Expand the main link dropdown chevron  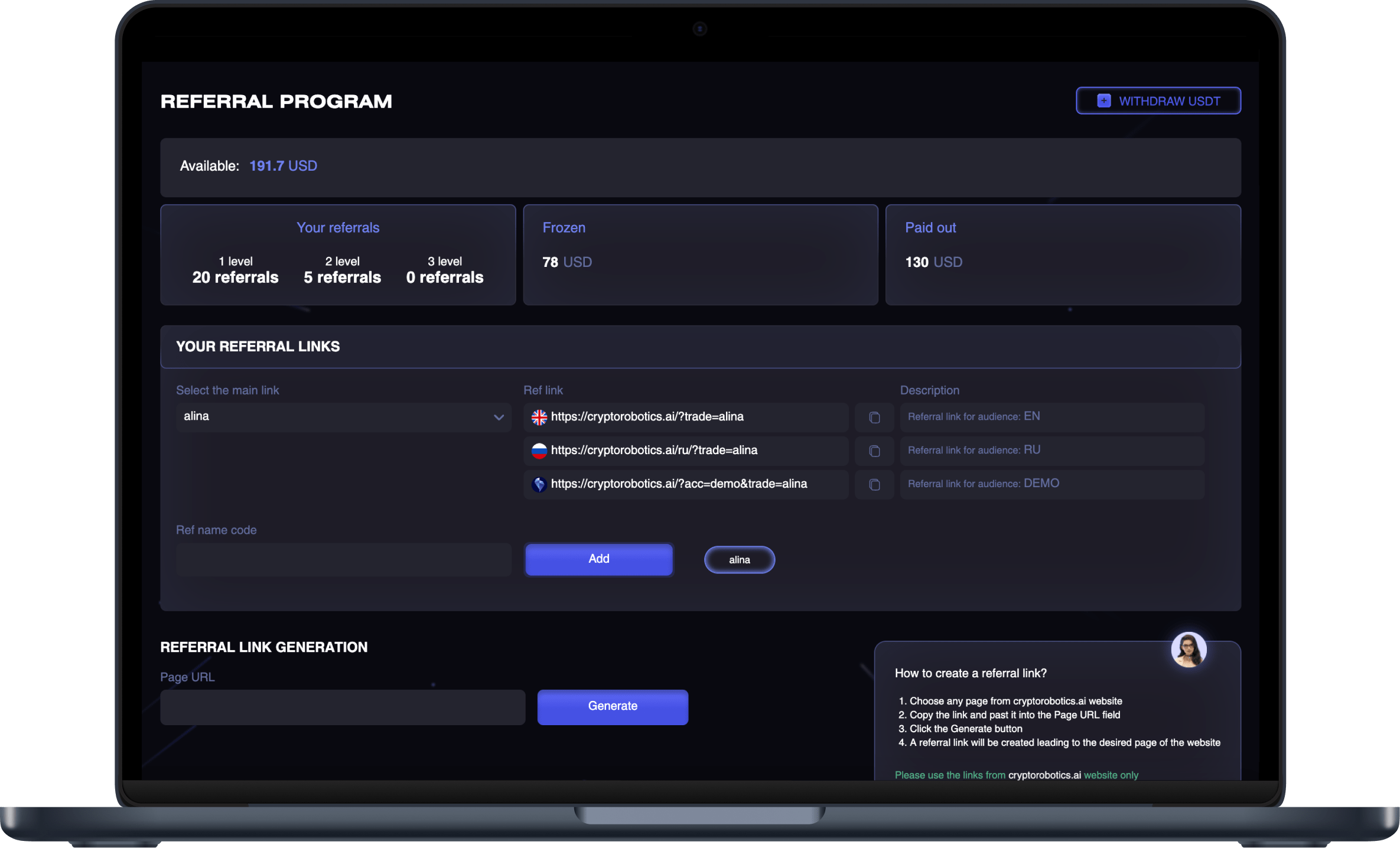pos(499,418)
